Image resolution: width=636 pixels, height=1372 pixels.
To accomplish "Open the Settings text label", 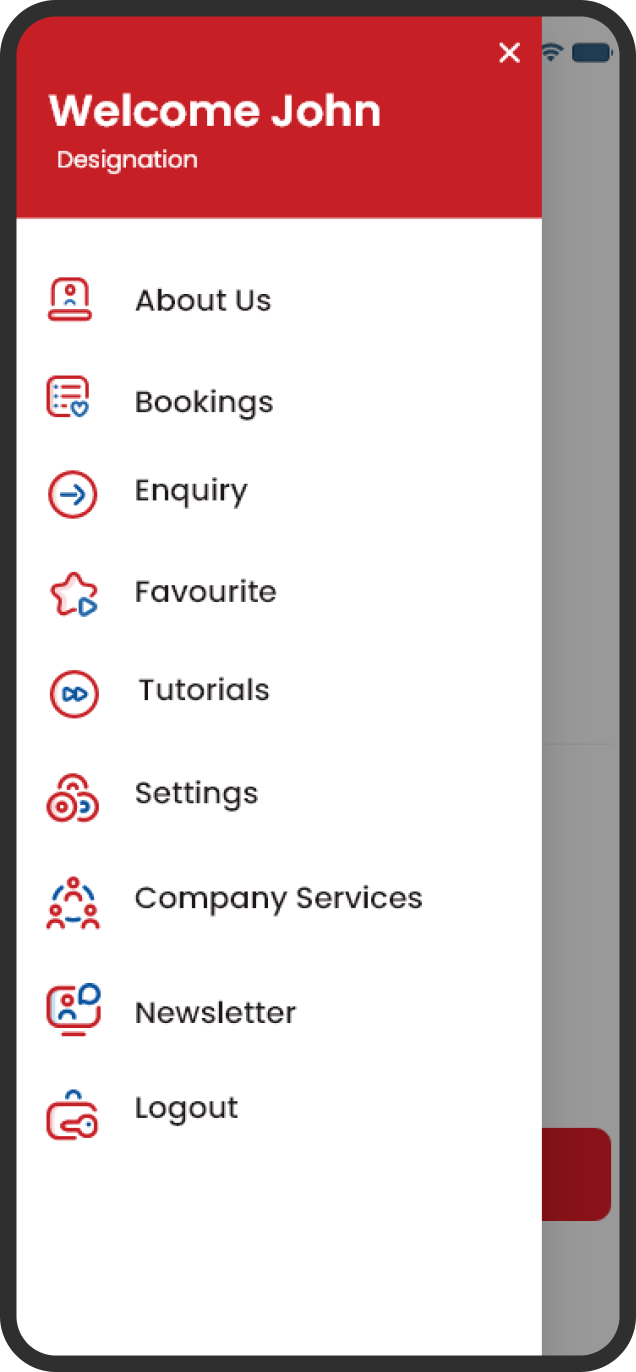I will pyautogui.click(x=197, y=794).
